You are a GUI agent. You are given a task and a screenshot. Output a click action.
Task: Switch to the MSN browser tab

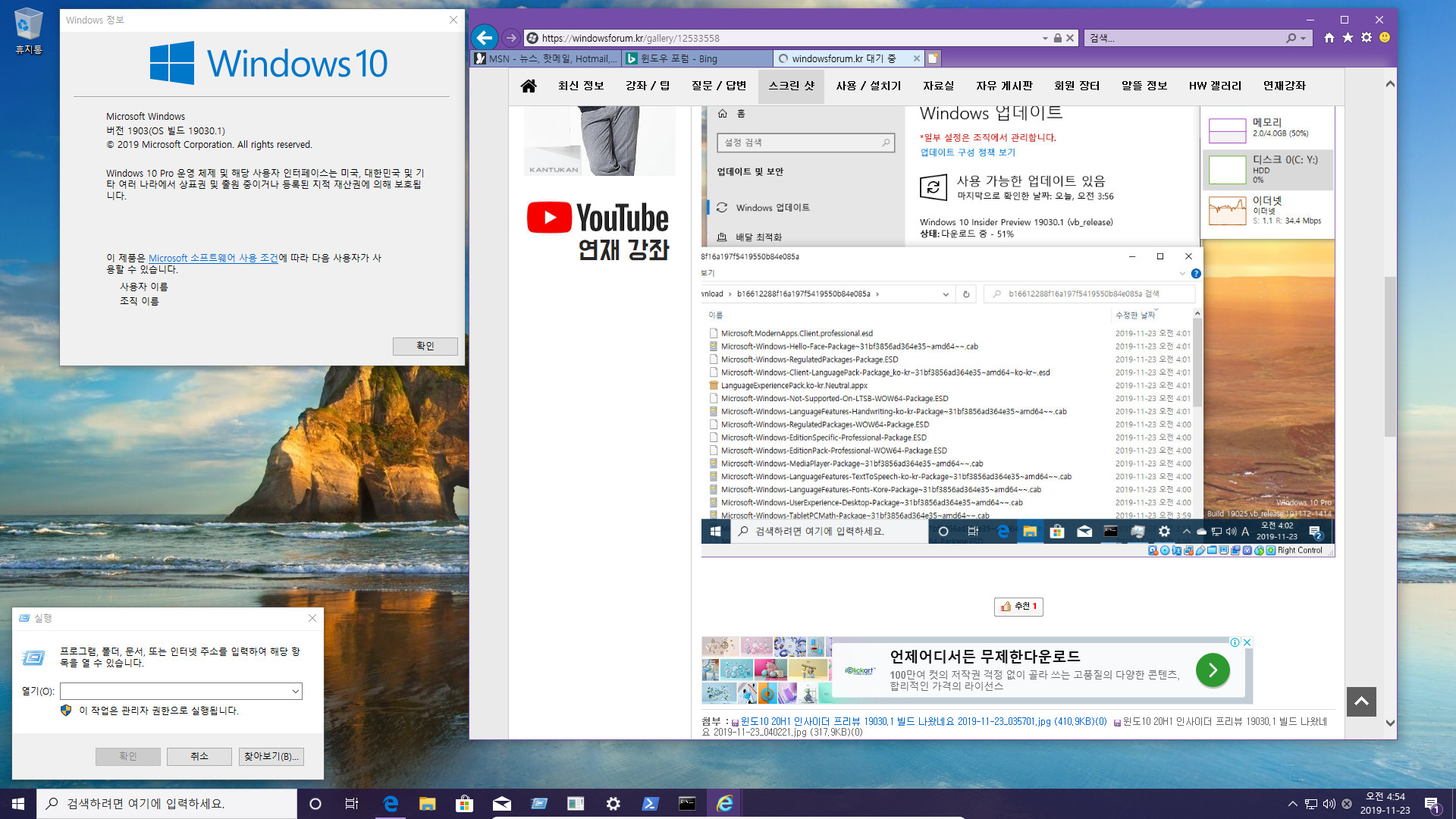click(x=546, y=58)
